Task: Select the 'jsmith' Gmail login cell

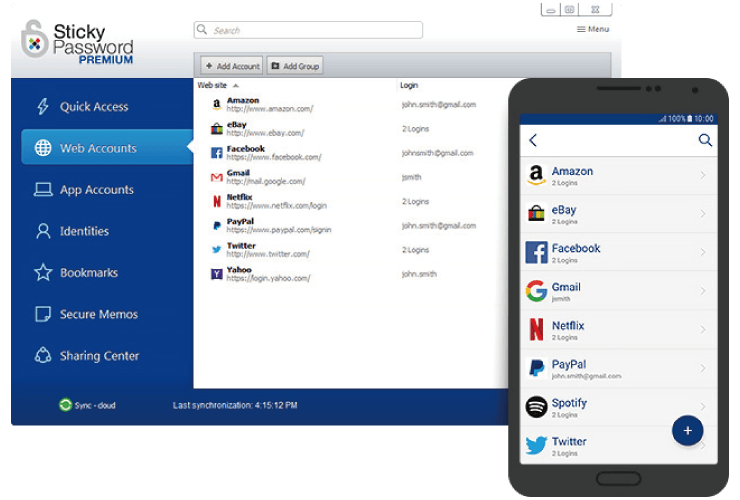Action: click(412, 178)
